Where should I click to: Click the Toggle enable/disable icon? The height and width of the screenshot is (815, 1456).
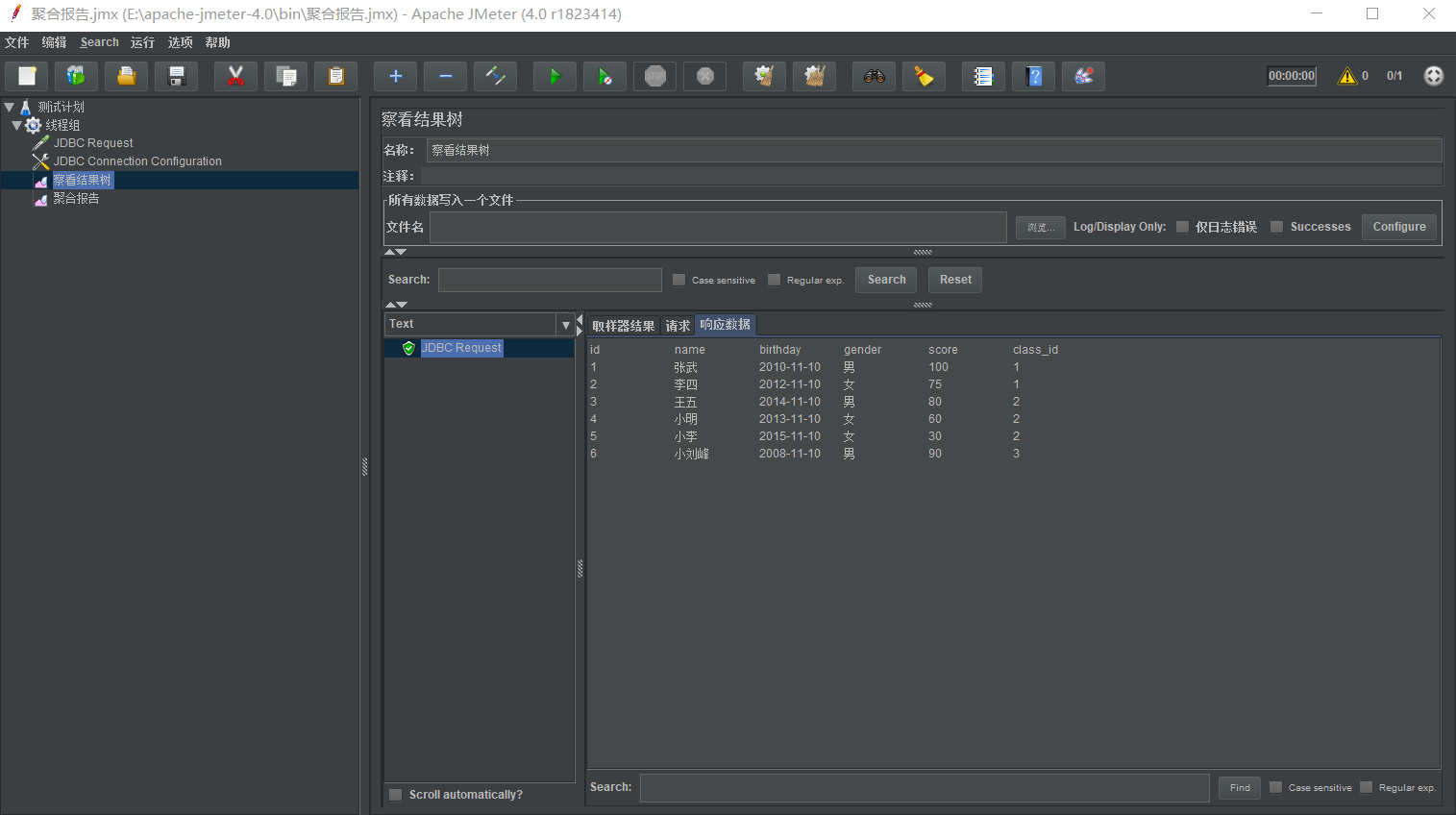496,76
